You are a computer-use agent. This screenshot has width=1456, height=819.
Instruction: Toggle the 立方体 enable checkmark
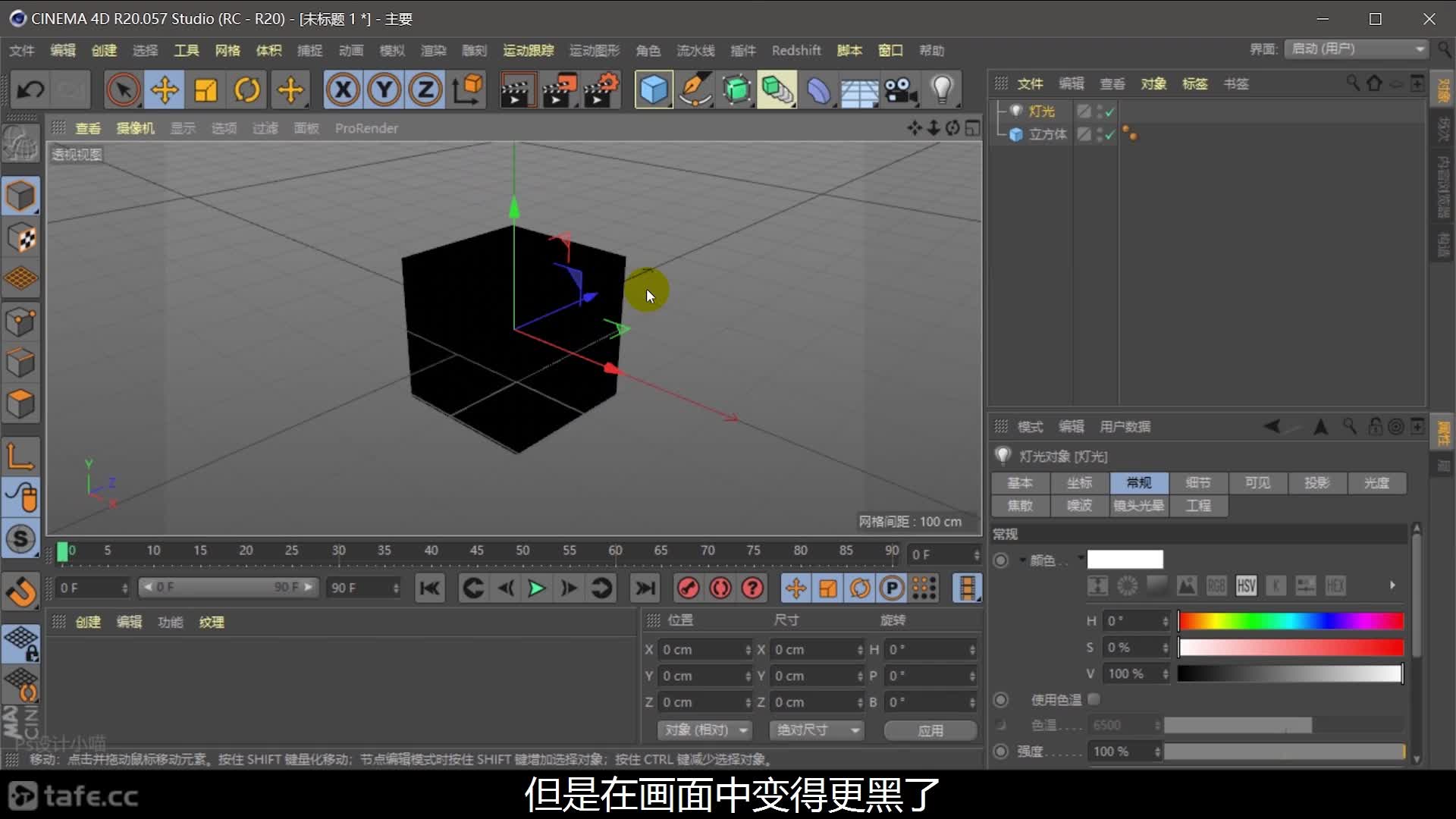pos(1110,135)
